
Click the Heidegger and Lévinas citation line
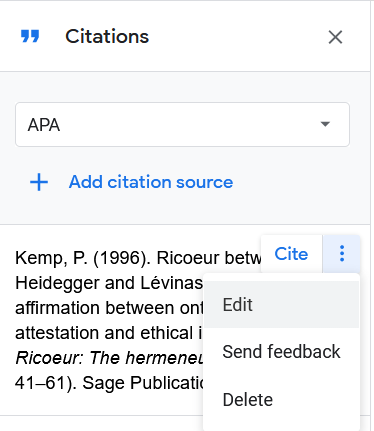pyautogui.click(x=109, y=283)
